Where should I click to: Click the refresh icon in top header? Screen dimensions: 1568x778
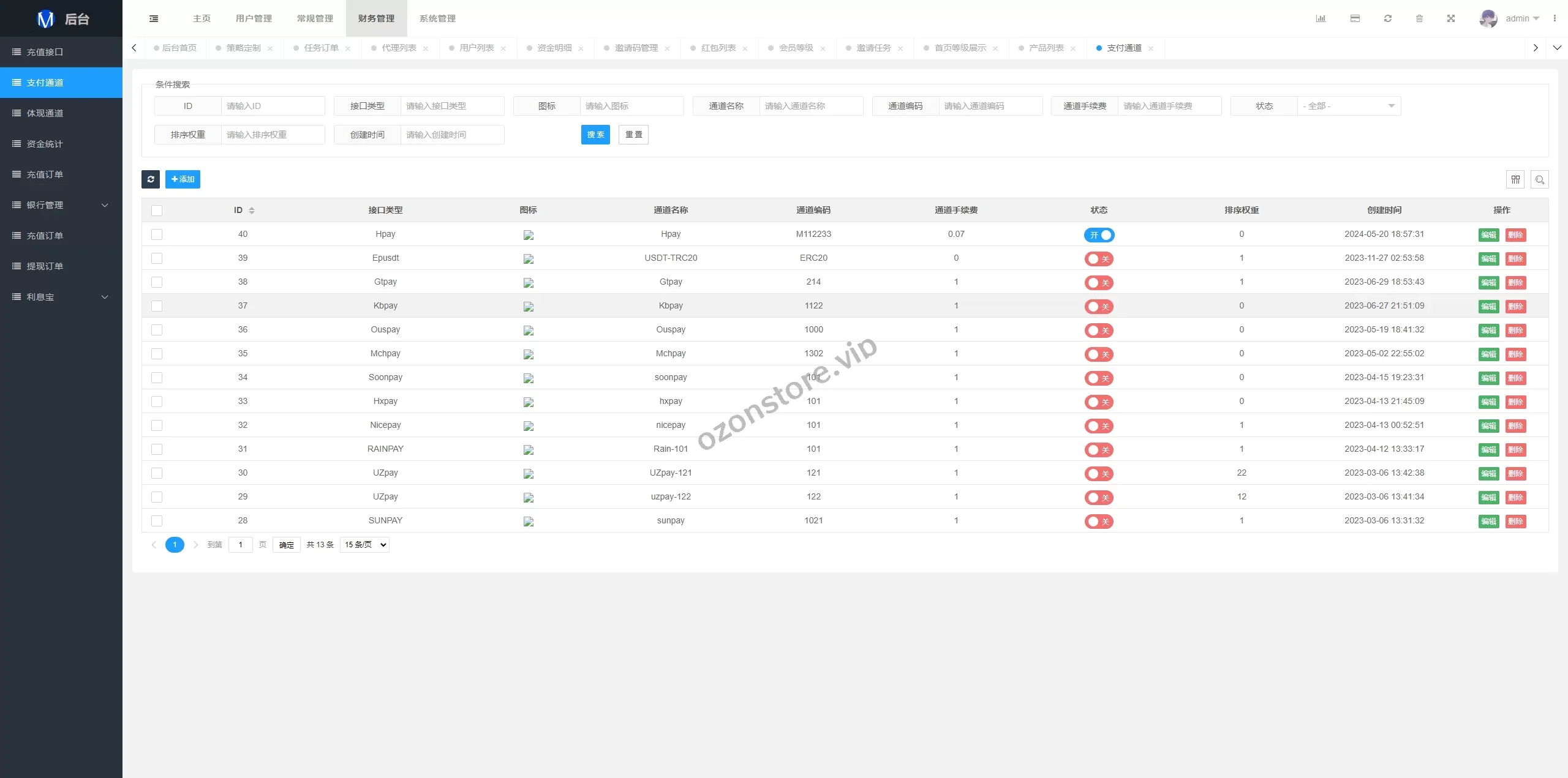click(1388, 18)
